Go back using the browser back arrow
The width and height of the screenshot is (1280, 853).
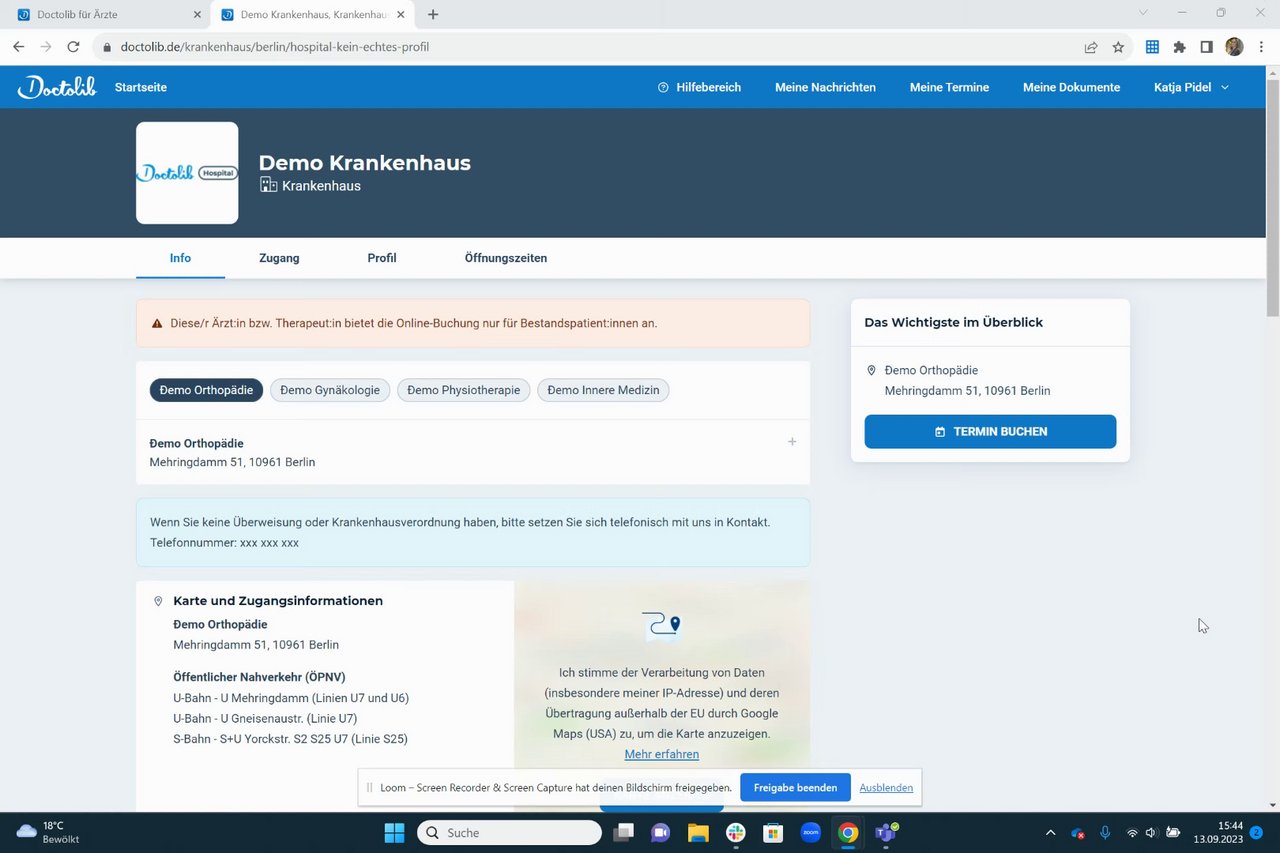pos(19,47)
